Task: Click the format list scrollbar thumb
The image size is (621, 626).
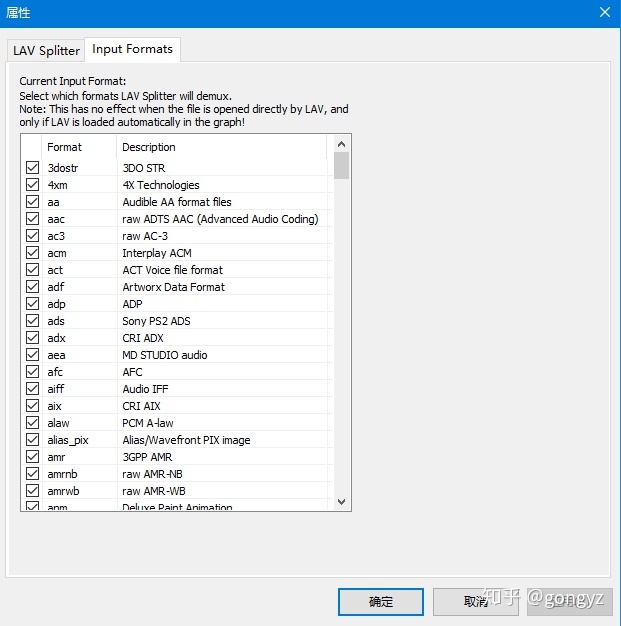Action: point(342,166)
